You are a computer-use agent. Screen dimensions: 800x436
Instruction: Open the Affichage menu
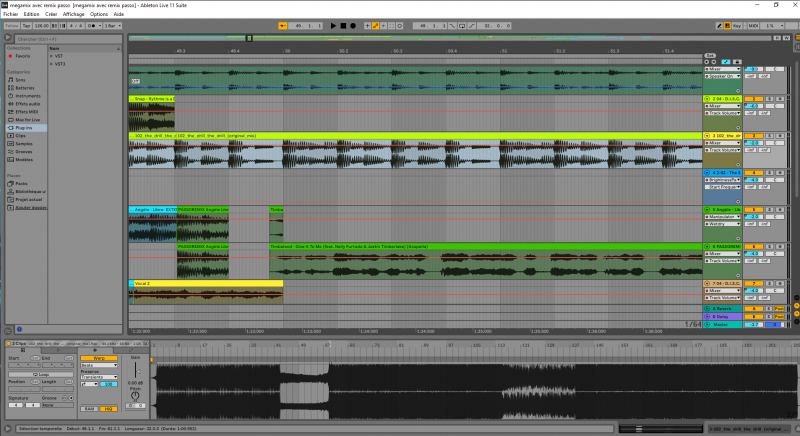[74, 15]
